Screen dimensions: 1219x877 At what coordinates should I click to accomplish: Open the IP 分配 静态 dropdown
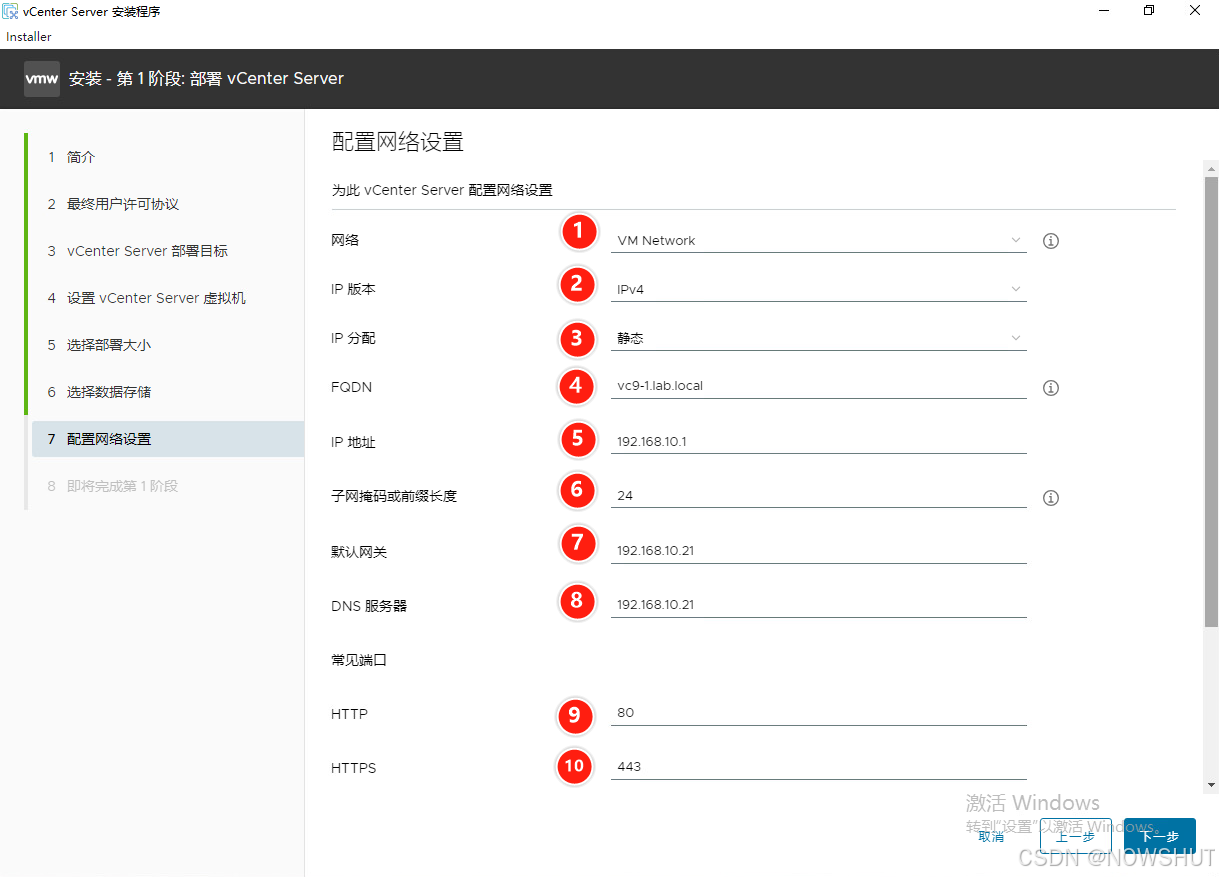(818, 338)
